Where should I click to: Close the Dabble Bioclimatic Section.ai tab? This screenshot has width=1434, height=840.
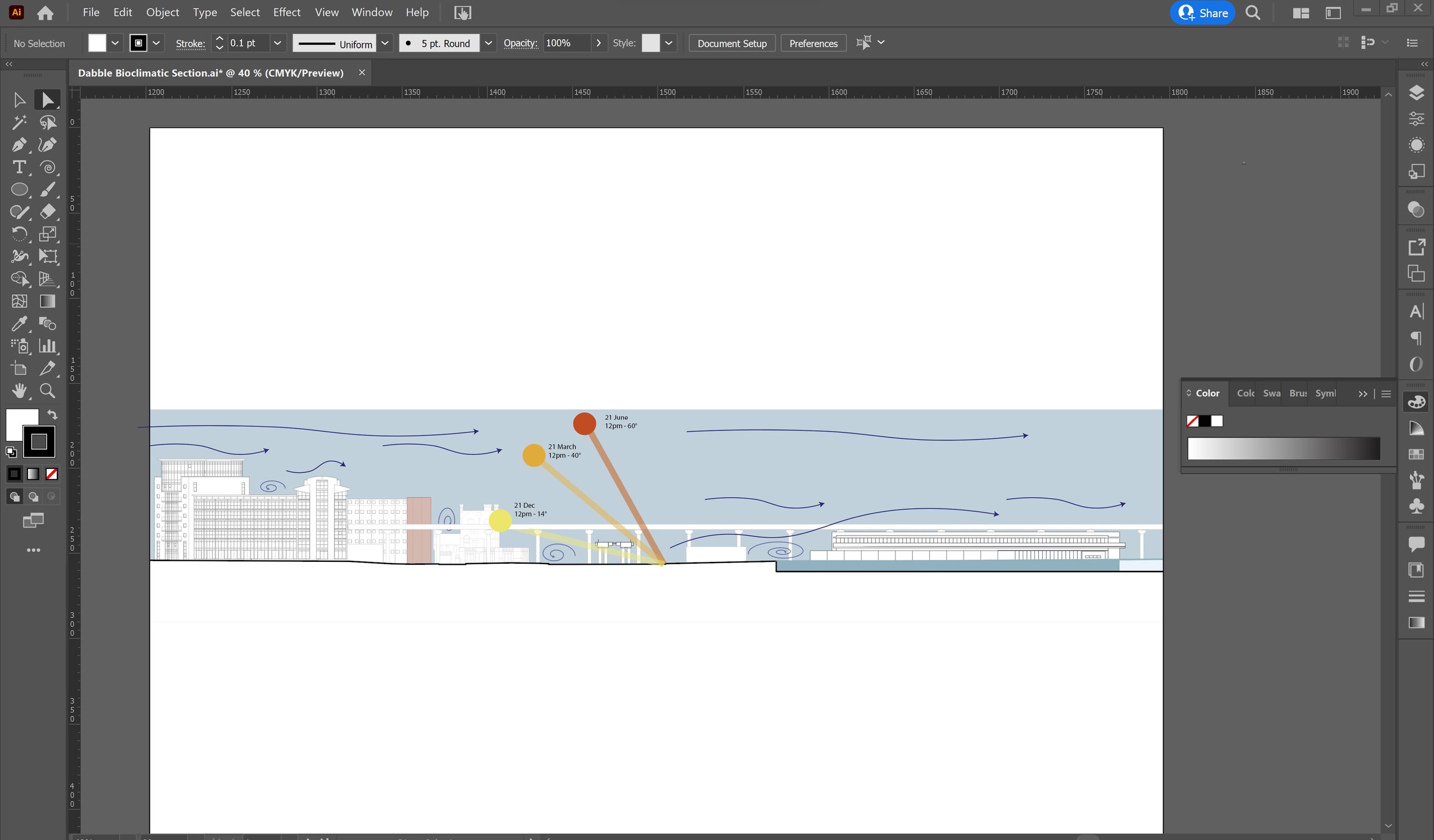click(x=362, y=72)
